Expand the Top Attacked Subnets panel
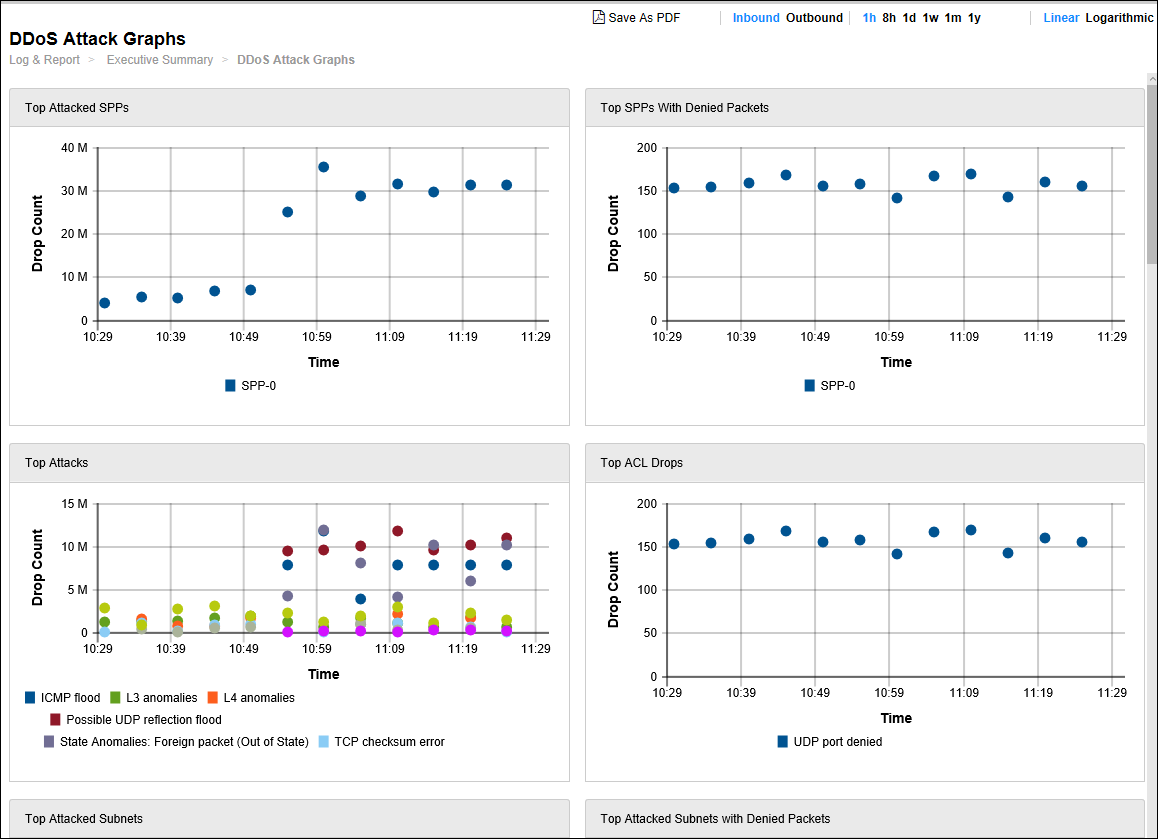 [x=289, y=818]
